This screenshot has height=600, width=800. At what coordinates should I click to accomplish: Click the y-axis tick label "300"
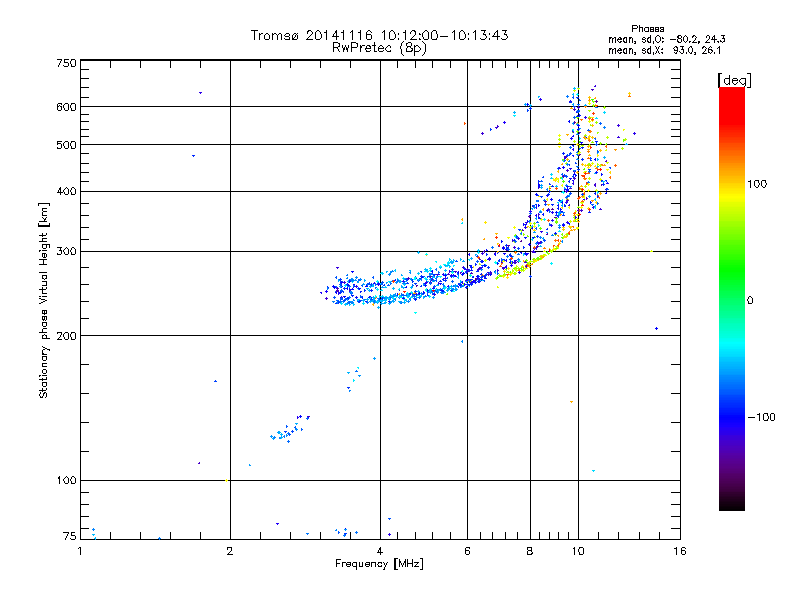[66, 252]
